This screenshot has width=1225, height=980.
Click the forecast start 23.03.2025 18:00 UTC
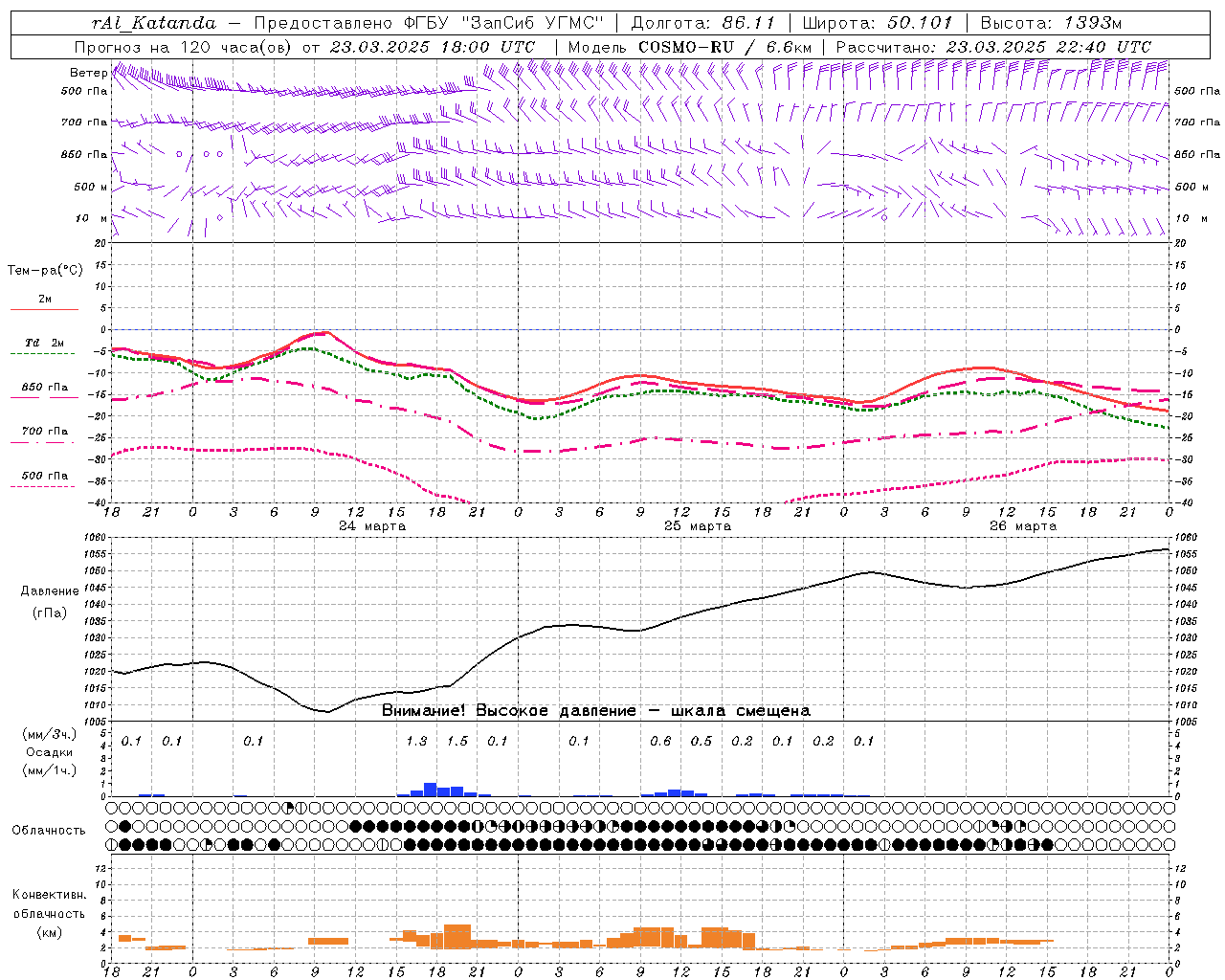(x=432, y=47)
